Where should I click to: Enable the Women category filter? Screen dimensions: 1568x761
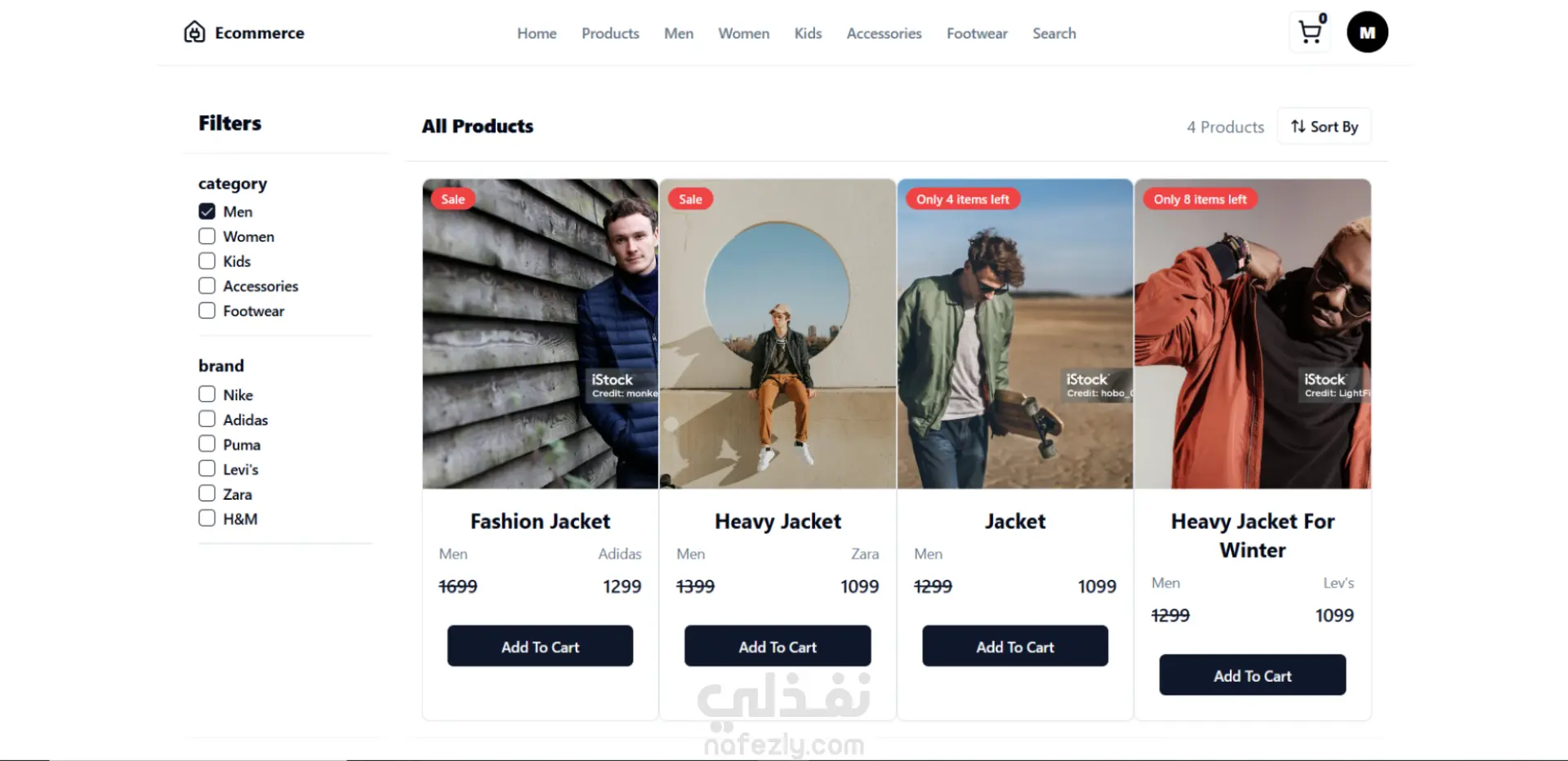pyautogui.click(x=207, y=236)
